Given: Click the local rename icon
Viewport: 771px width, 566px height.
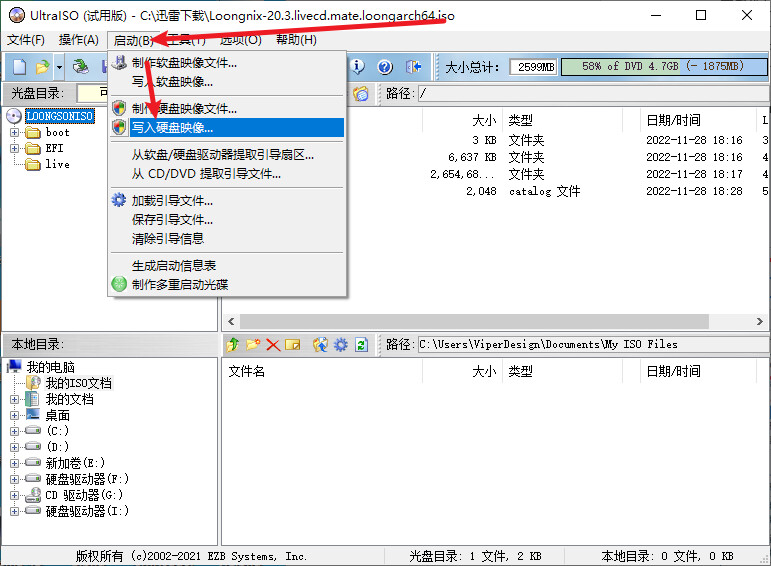Looking at the screenshot, I should click(293, 344).
